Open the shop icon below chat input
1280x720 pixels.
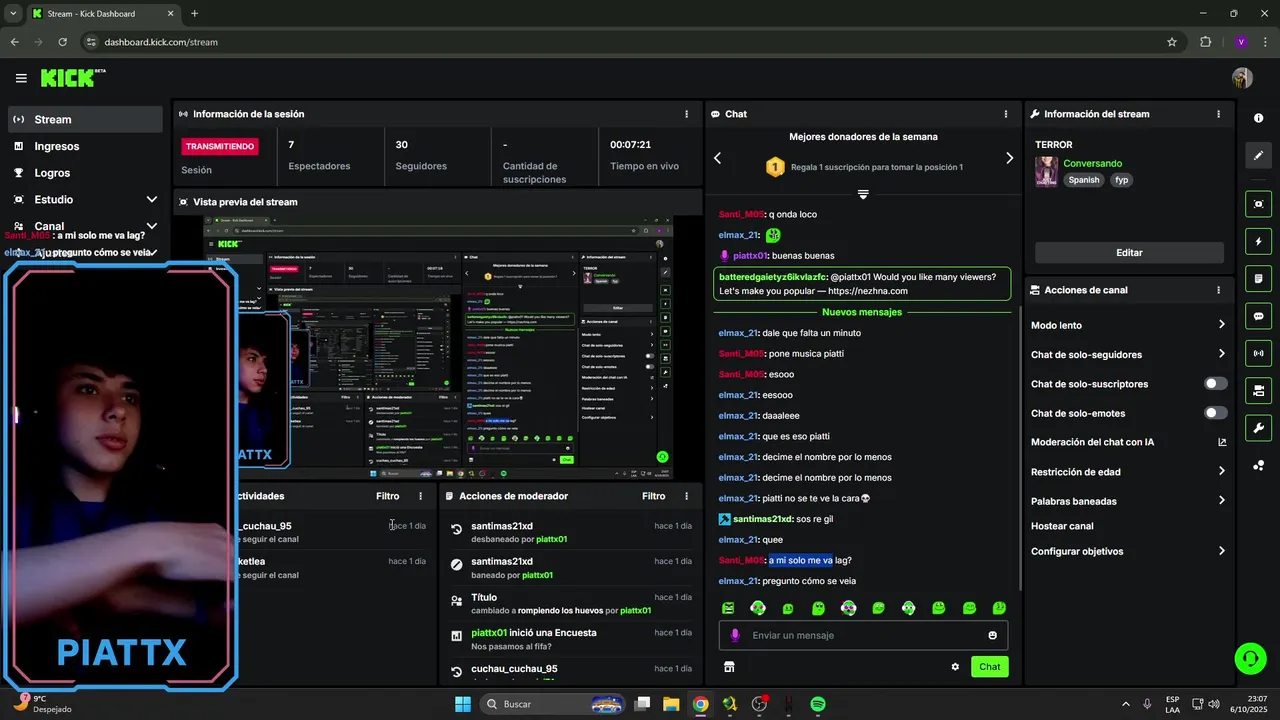coord(729,667)
